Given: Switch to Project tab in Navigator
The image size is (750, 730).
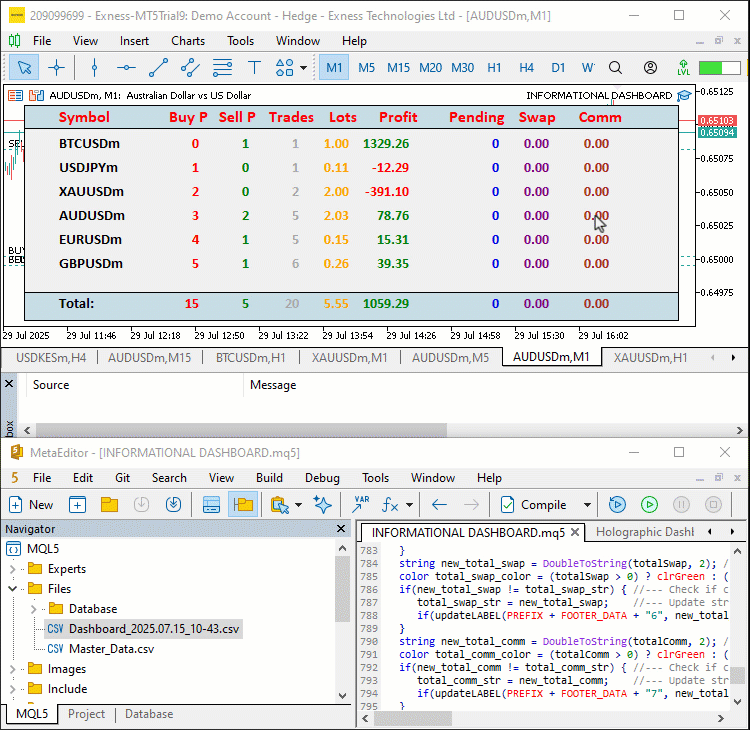Looking at the screenshot, I should [x=86, y=714].
